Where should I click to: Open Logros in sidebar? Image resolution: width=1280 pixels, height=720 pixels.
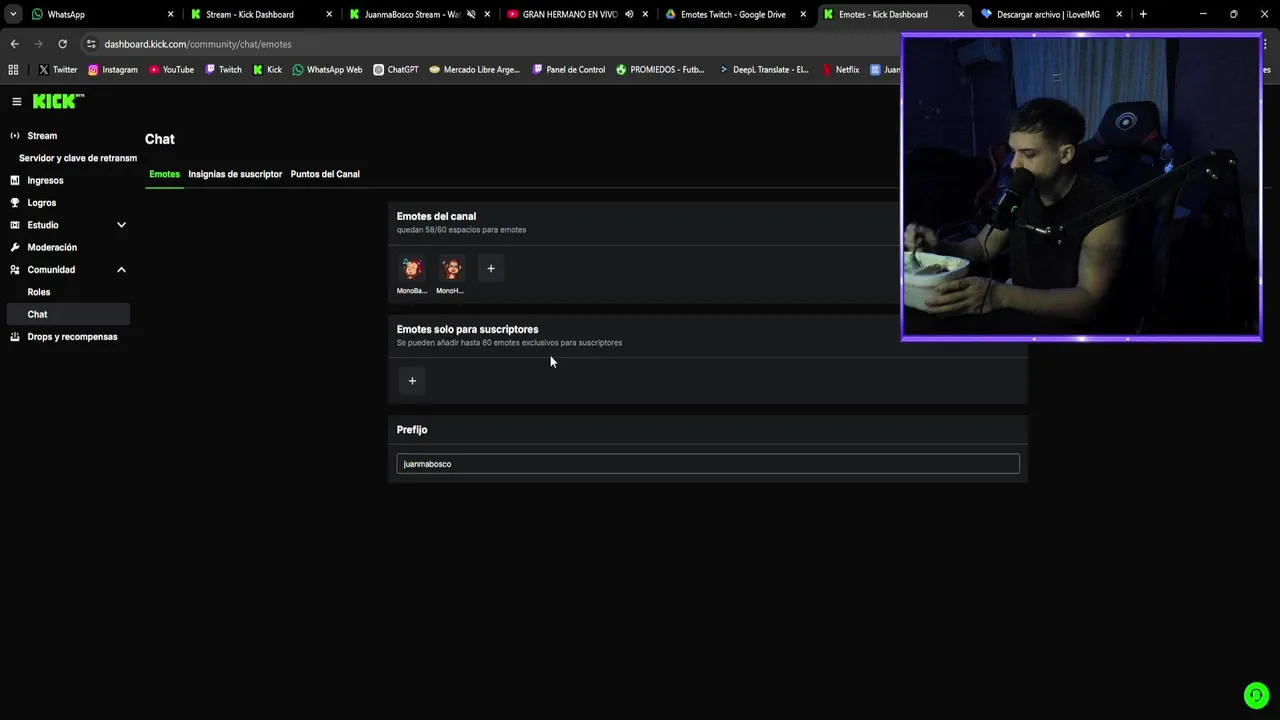tap(42, 203)
